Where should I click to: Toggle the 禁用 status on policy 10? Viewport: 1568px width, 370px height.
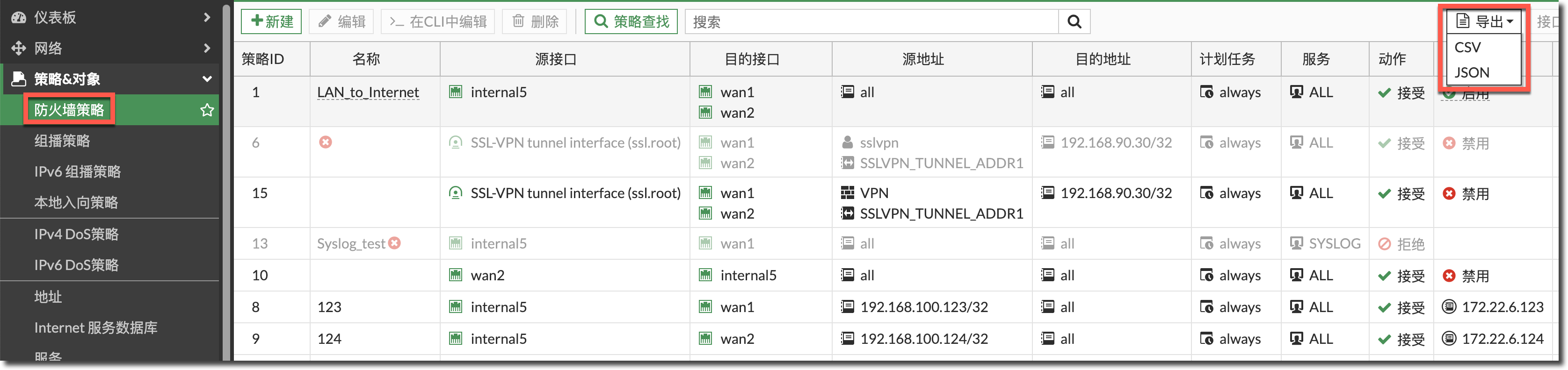[1466, 276]
